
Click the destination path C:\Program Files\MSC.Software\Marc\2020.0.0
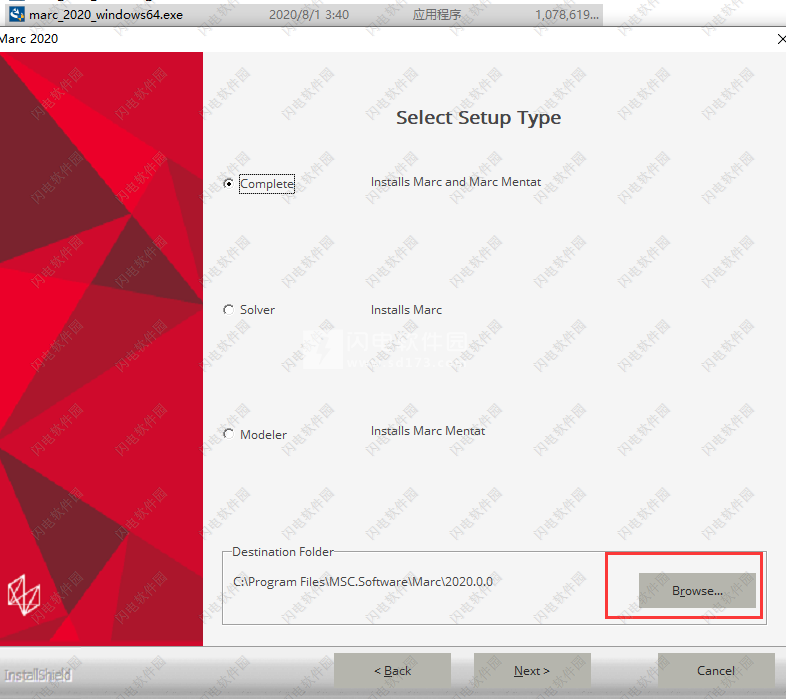coord(363,582)
